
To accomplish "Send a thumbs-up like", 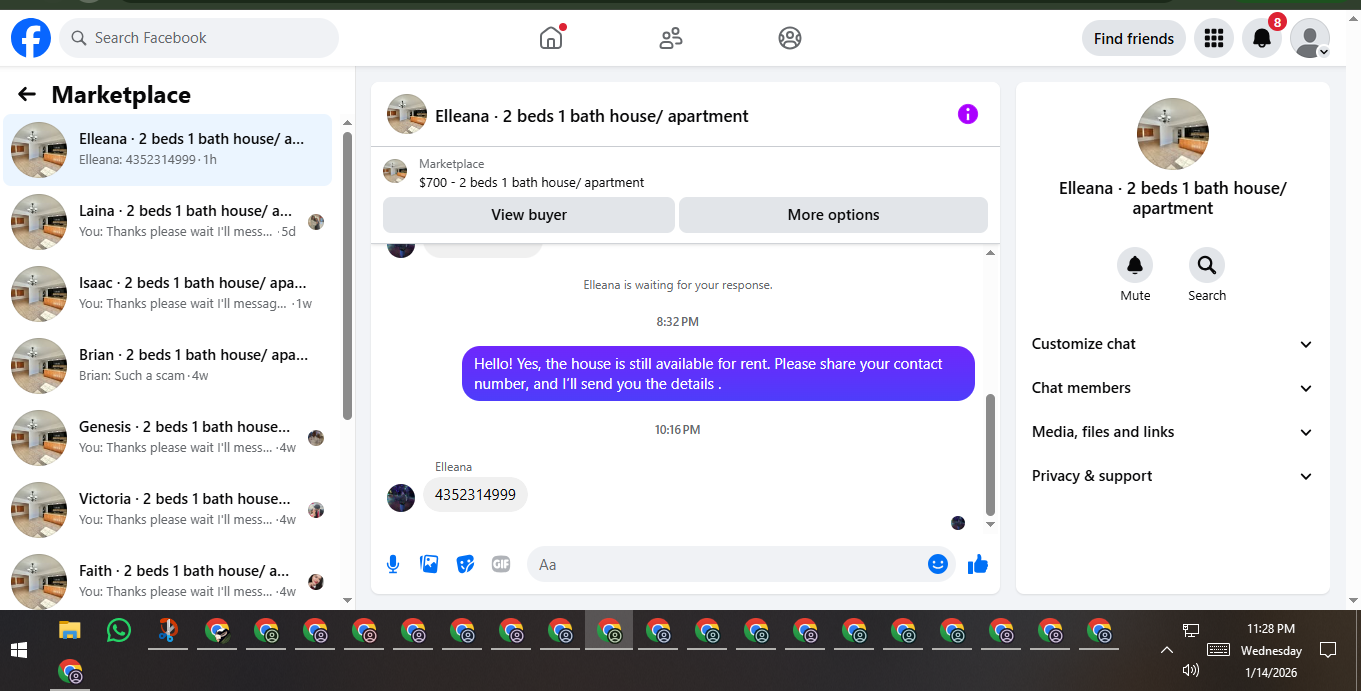I will 978,564.
